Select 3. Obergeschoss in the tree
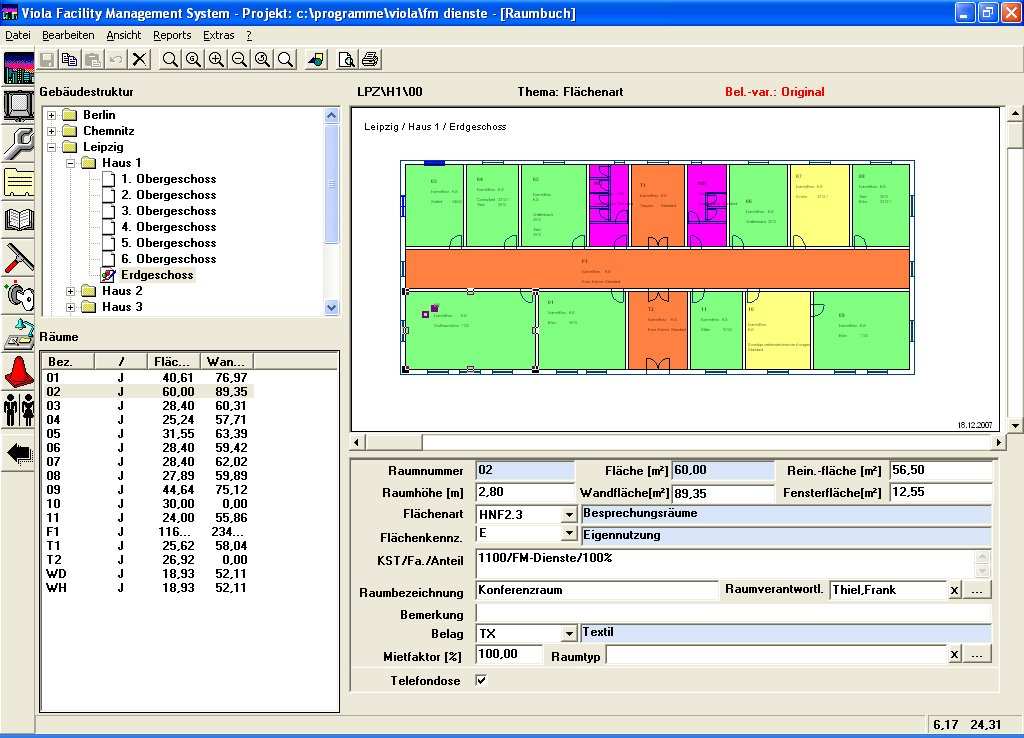The image size is (1024, 738). [x=168, y=211]
